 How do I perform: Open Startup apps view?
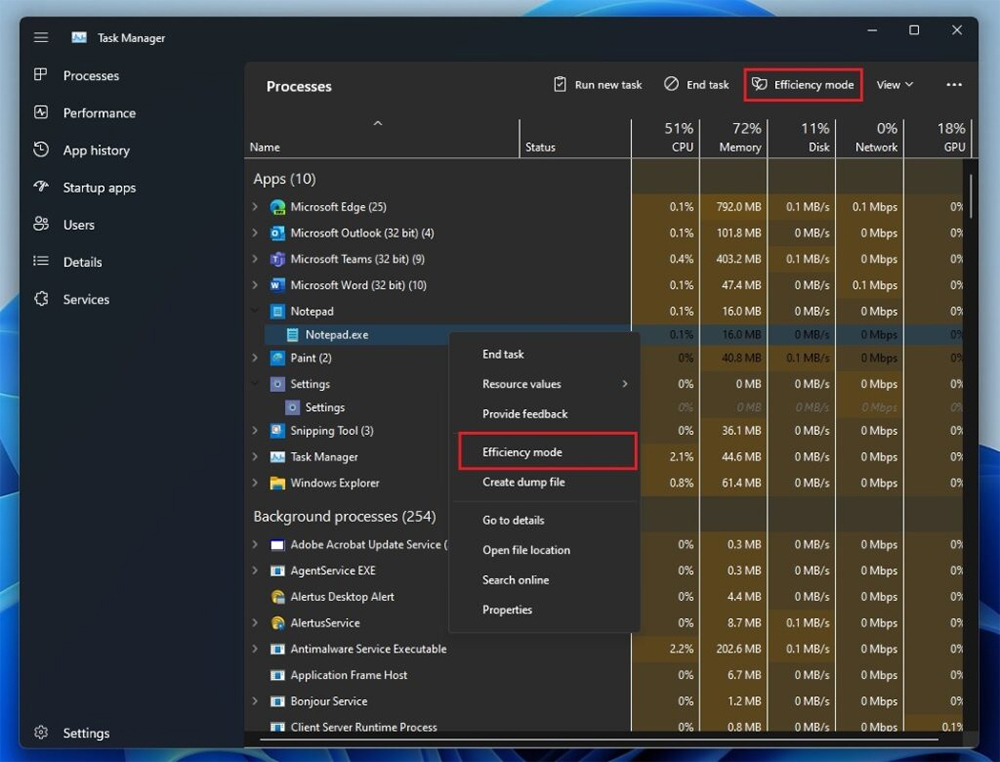[x=41, y=187]
